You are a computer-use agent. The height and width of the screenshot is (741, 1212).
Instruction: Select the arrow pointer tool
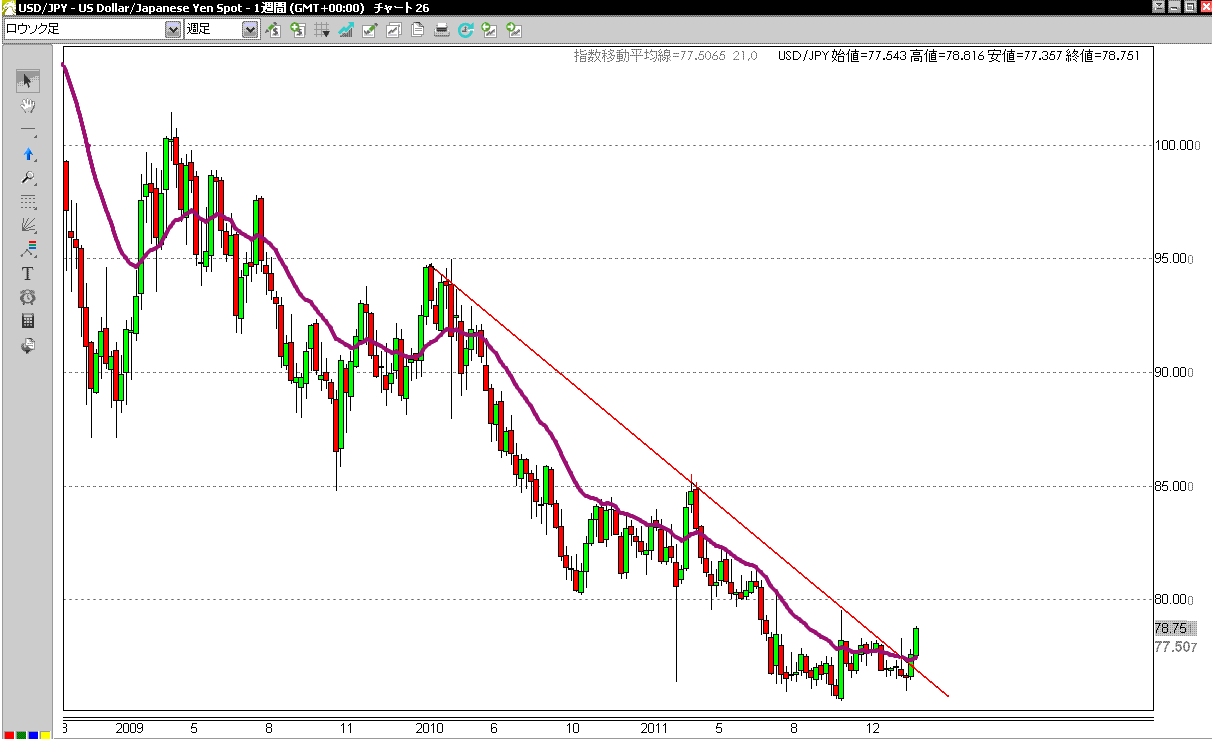click(28, 81)
